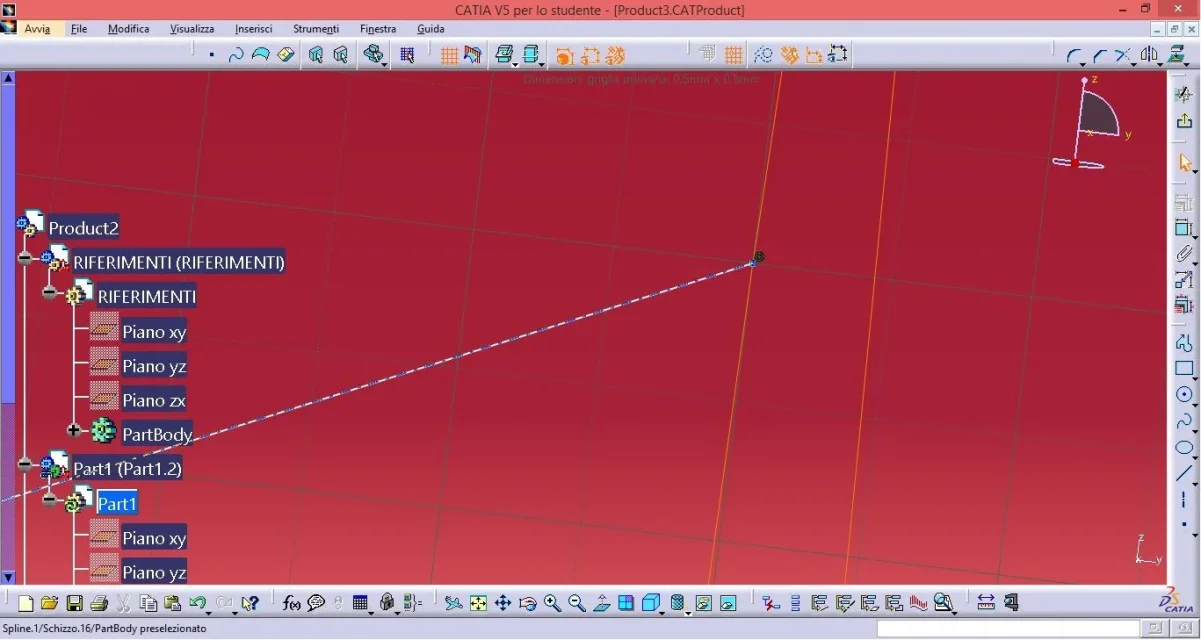This screenshot has width=1201, height=640.
Task: Click the Formula f(x) icon
Action: tap(292, 603)
